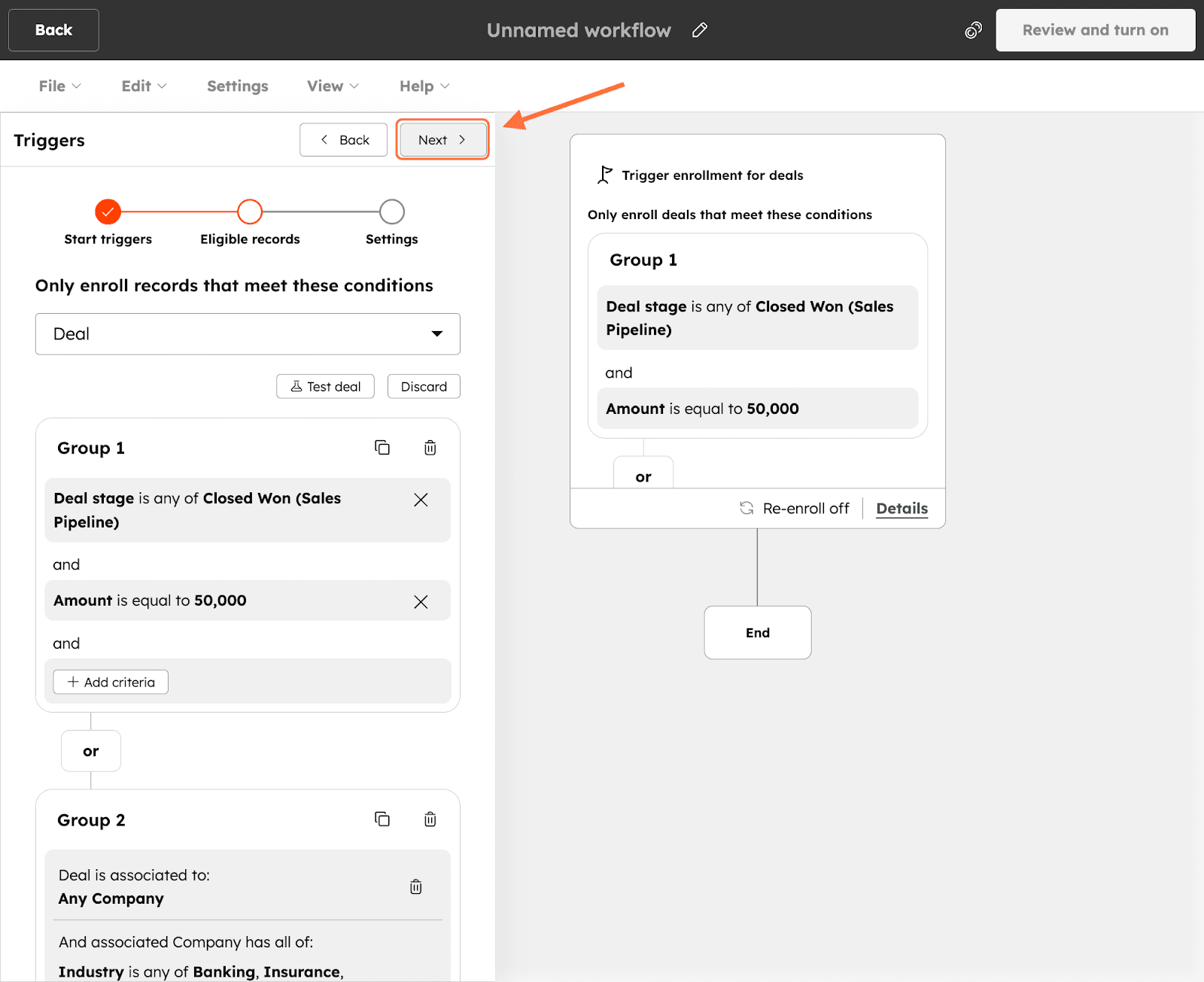Select the Eligible records step circle
Viewport: 1204px width, 982px height.
[x=250, y=212]
